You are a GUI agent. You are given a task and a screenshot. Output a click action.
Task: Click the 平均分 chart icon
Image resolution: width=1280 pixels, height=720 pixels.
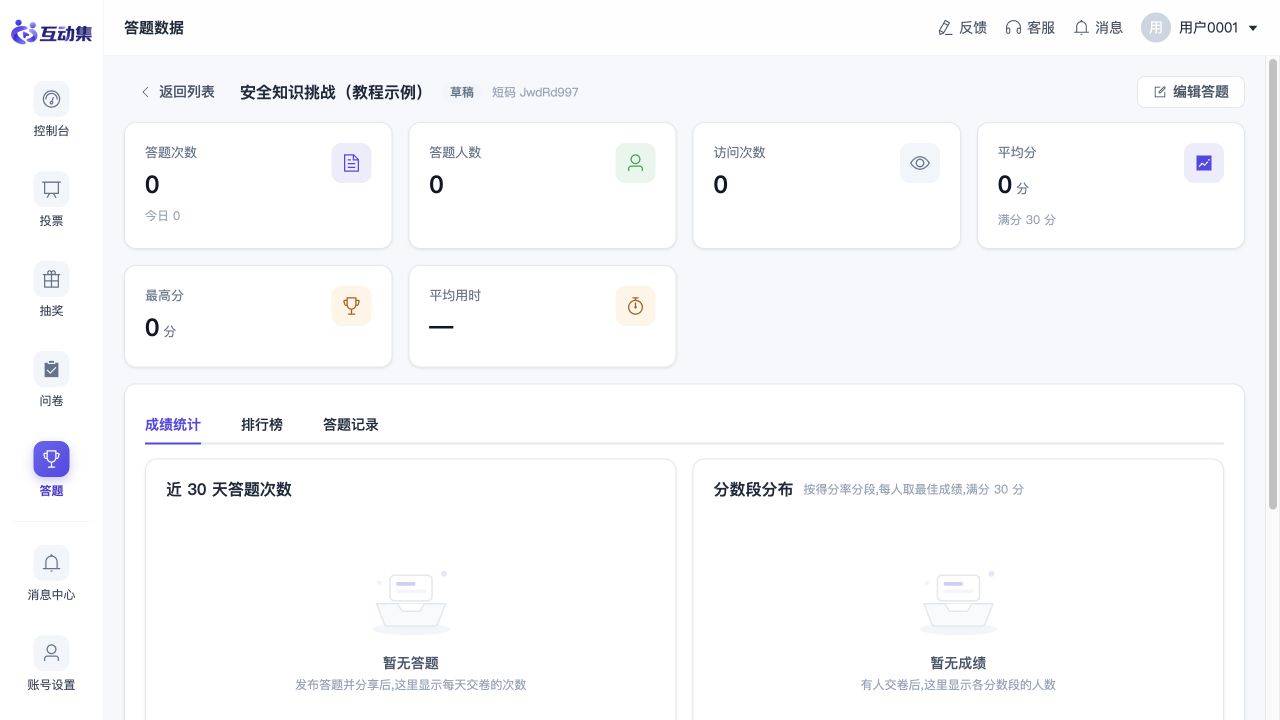1204,163
